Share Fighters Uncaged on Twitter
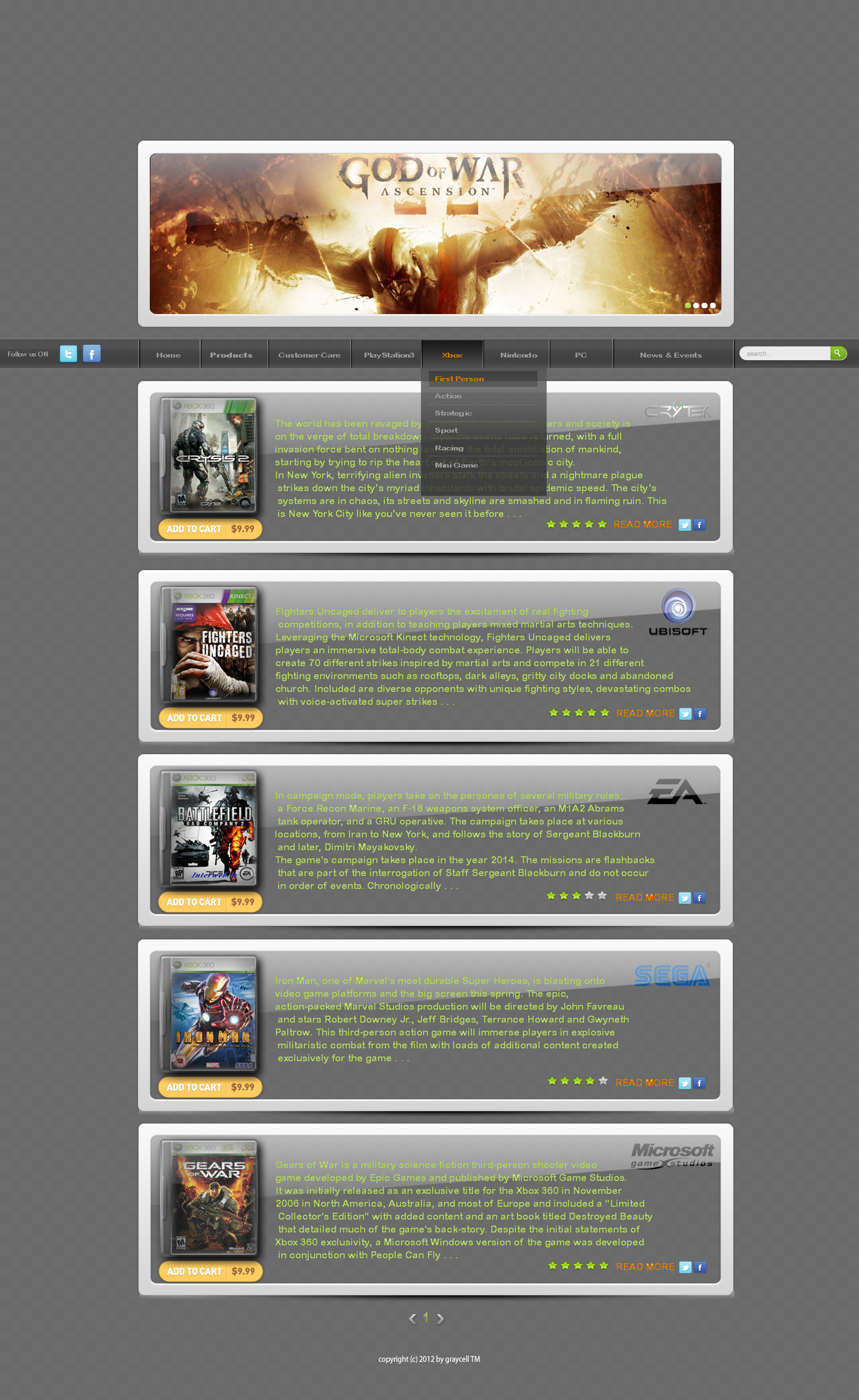Viewport: 859px width, 1400px height. point(685,714)
